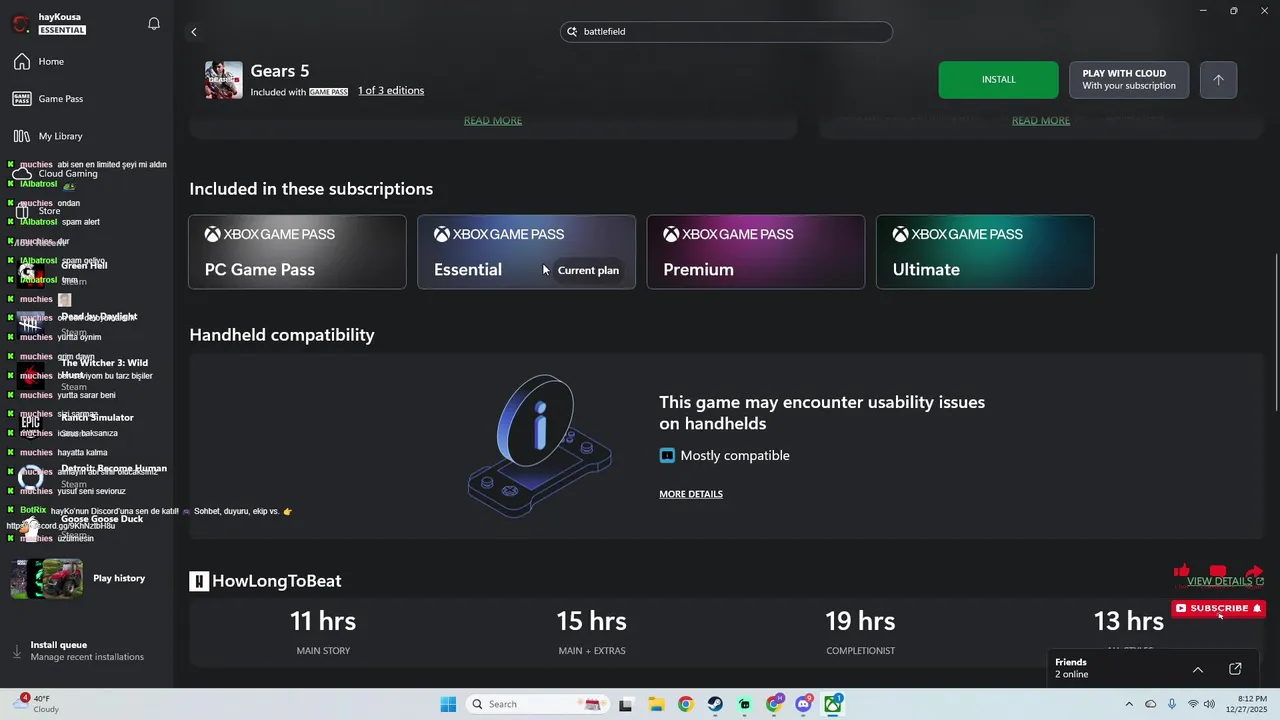1280x720 pixels.
Task: Expand the Friends panel chevron
Action: click(1198, 669)
